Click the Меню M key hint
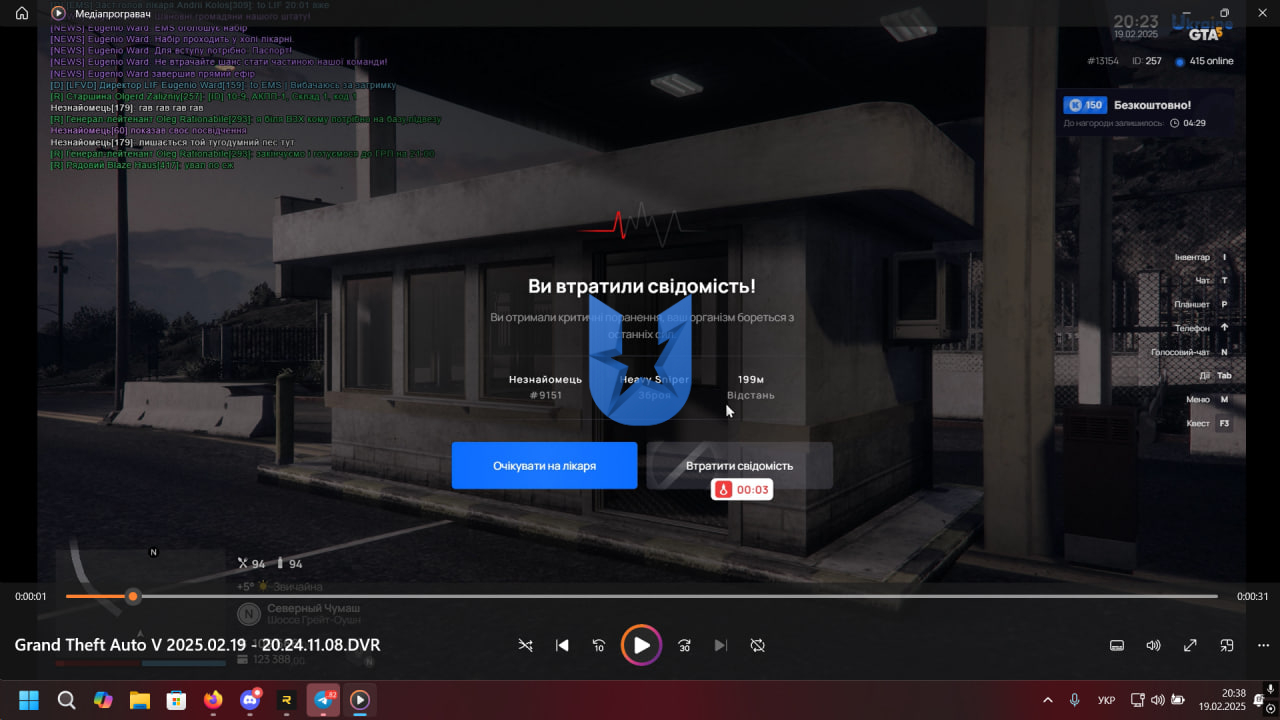 1209,400
